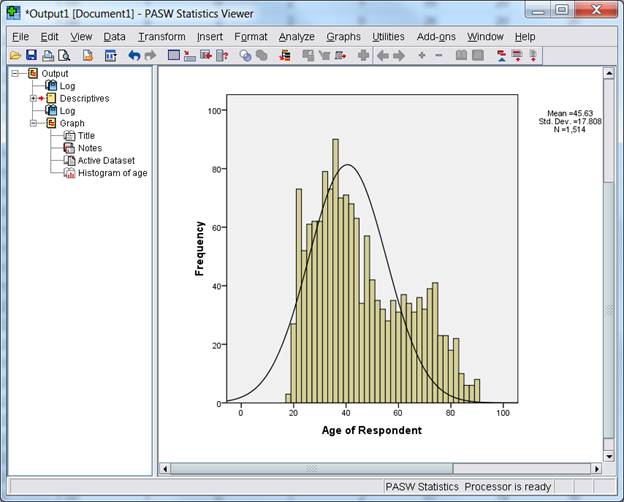Select Histogram of age outline item

(x=113, y=173)
